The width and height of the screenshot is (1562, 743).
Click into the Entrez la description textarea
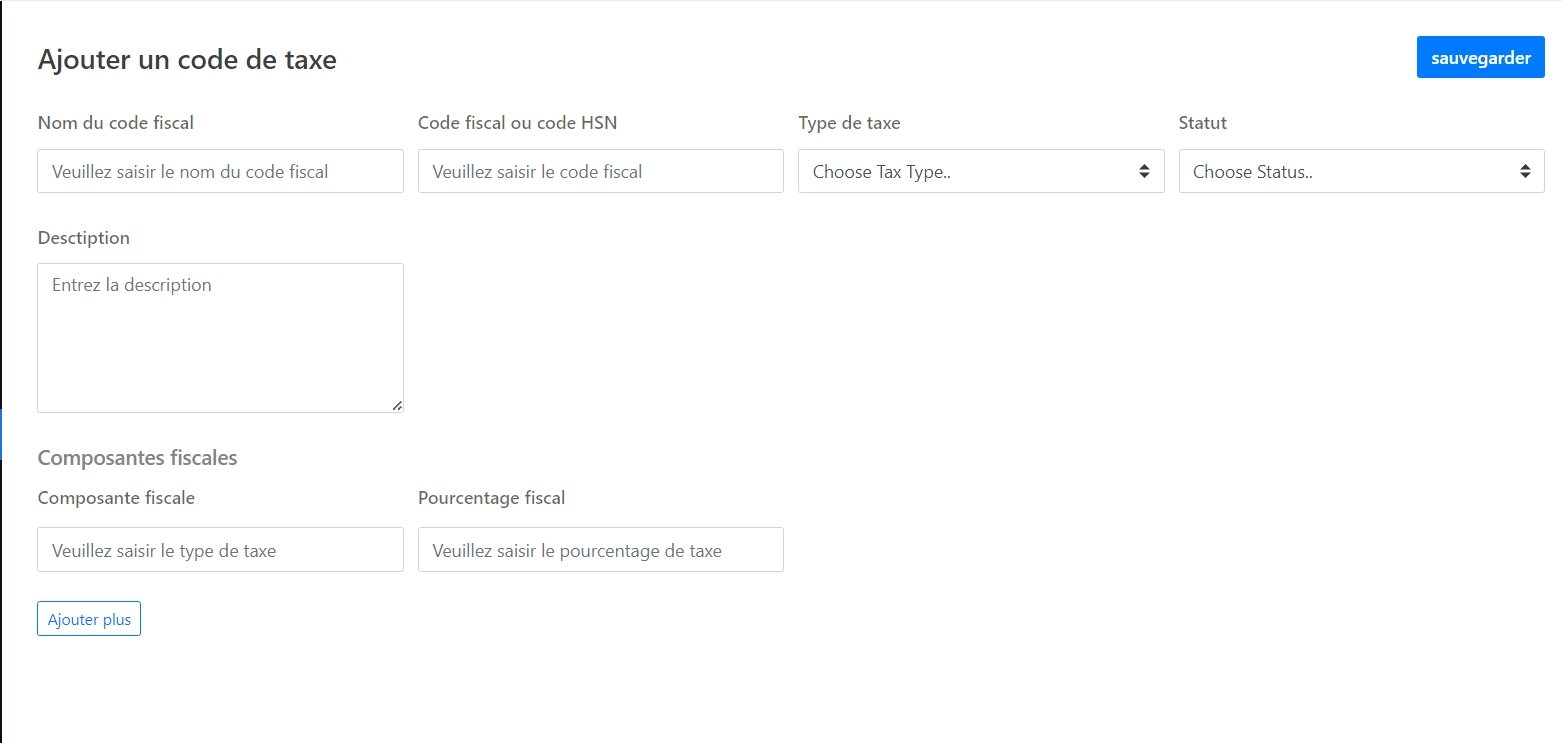[220, 337]
